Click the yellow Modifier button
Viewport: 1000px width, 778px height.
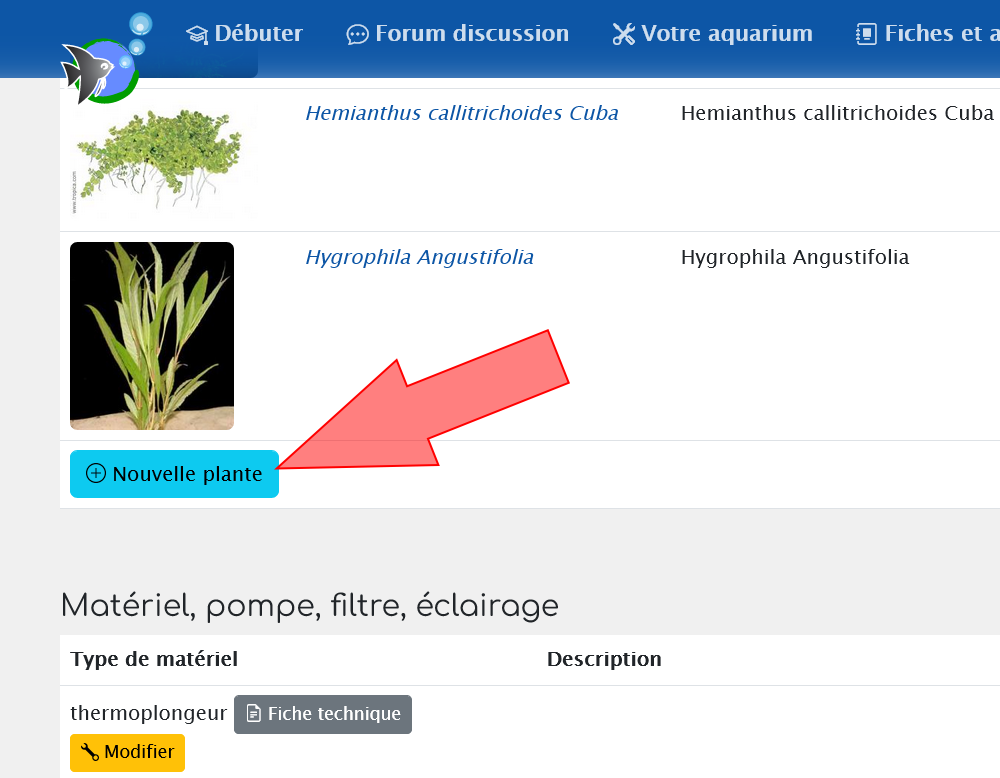click(128, 752)
